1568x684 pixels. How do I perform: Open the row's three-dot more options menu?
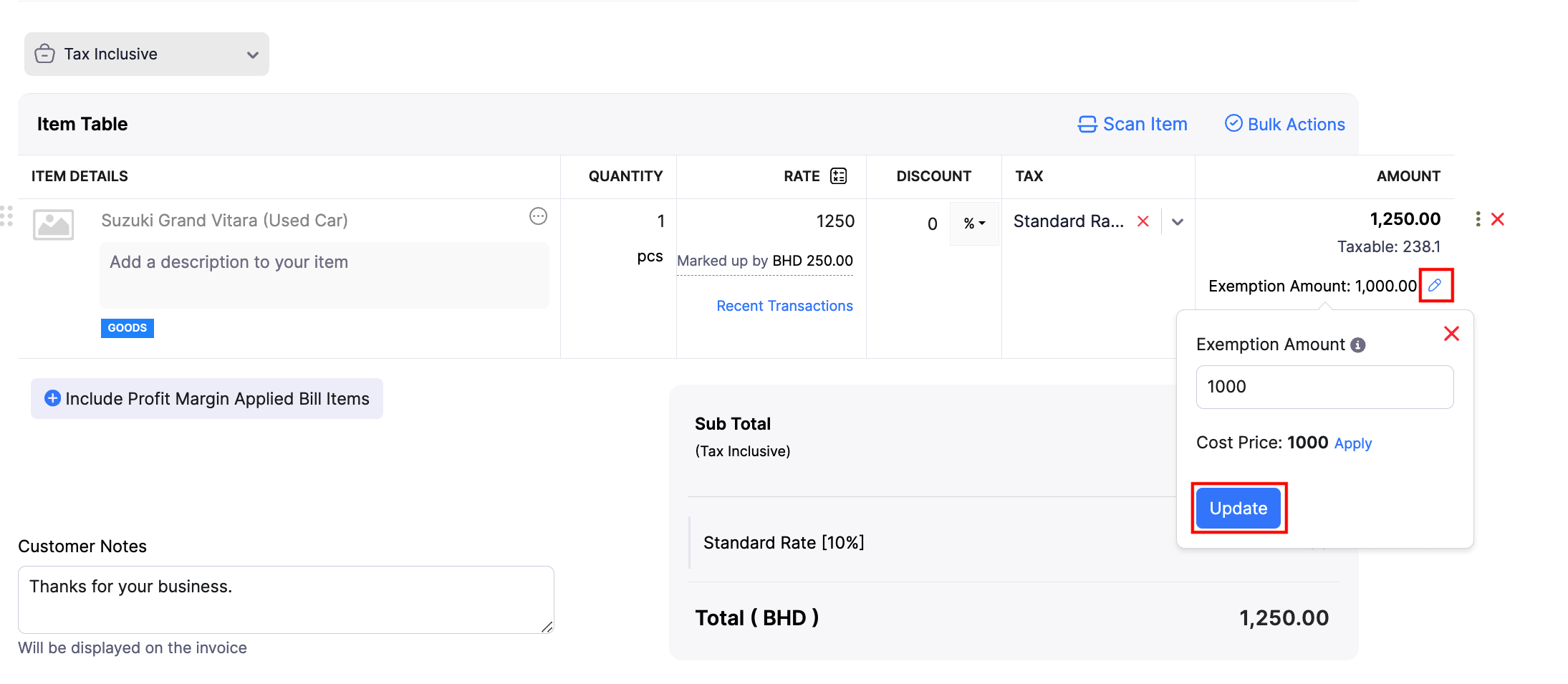click(1478, 219)
